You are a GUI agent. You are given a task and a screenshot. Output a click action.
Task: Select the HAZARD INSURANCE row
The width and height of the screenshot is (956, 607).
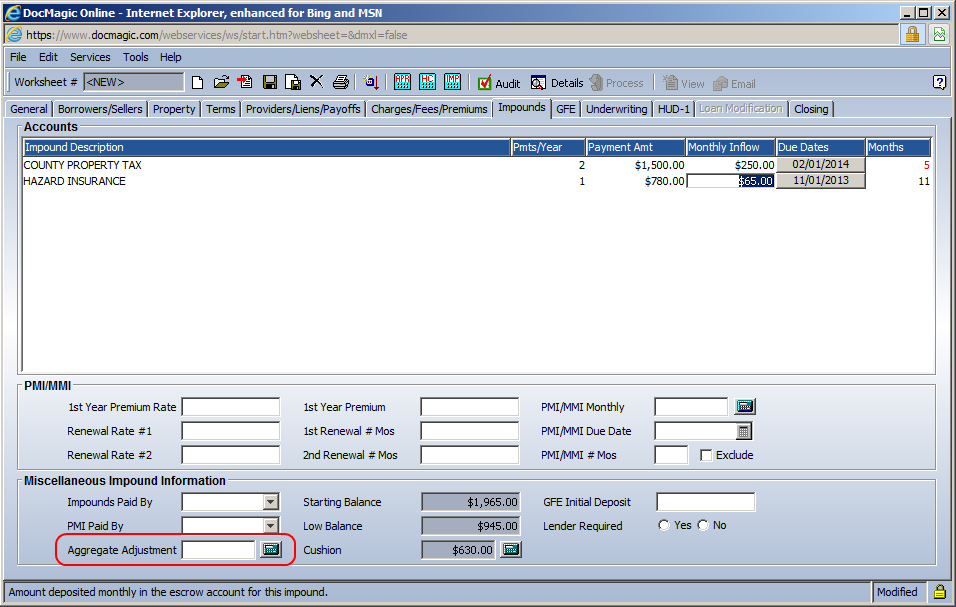coord(476,181)
